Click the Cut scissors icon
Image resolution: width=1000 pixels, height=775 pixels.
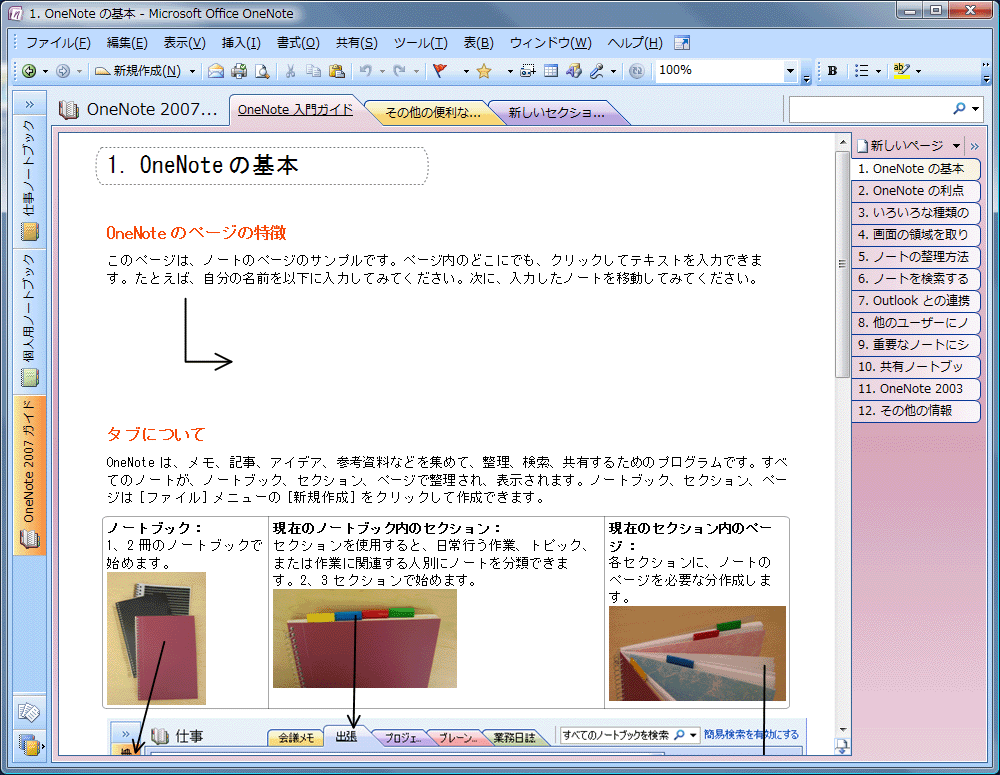(290, 71)
